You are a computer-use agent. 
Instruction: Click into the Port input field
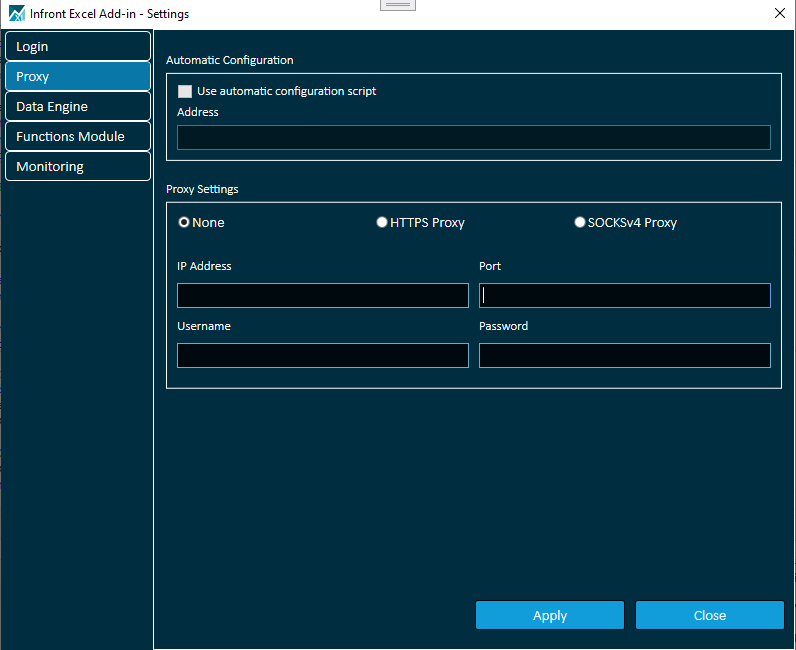click(624, 296)
